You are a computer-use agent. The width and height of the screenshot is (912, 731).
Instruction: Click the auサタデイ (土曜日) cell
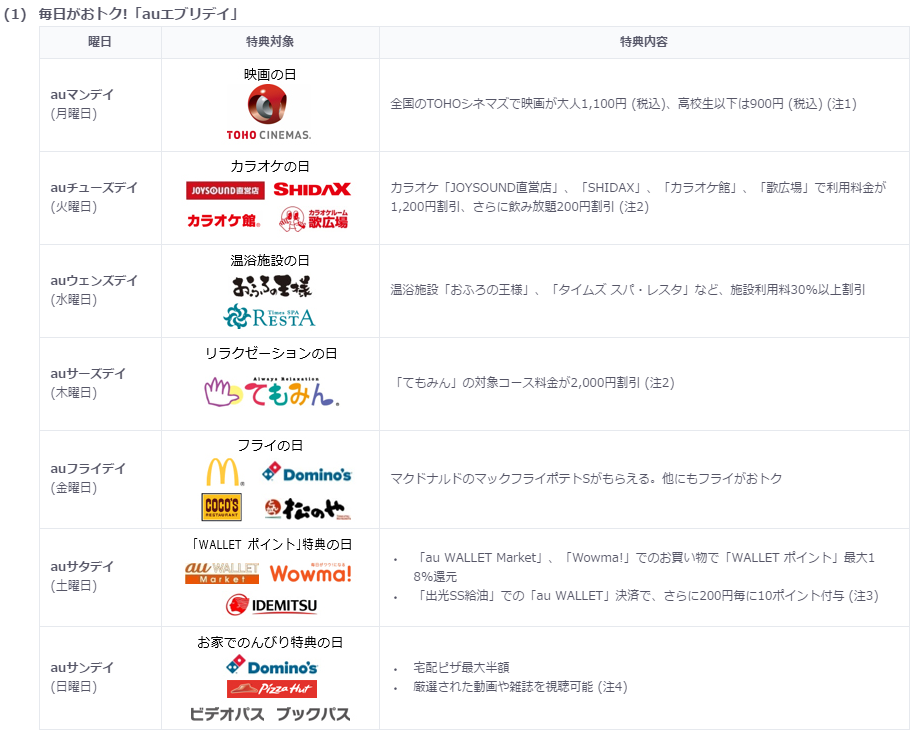point(100,577)
